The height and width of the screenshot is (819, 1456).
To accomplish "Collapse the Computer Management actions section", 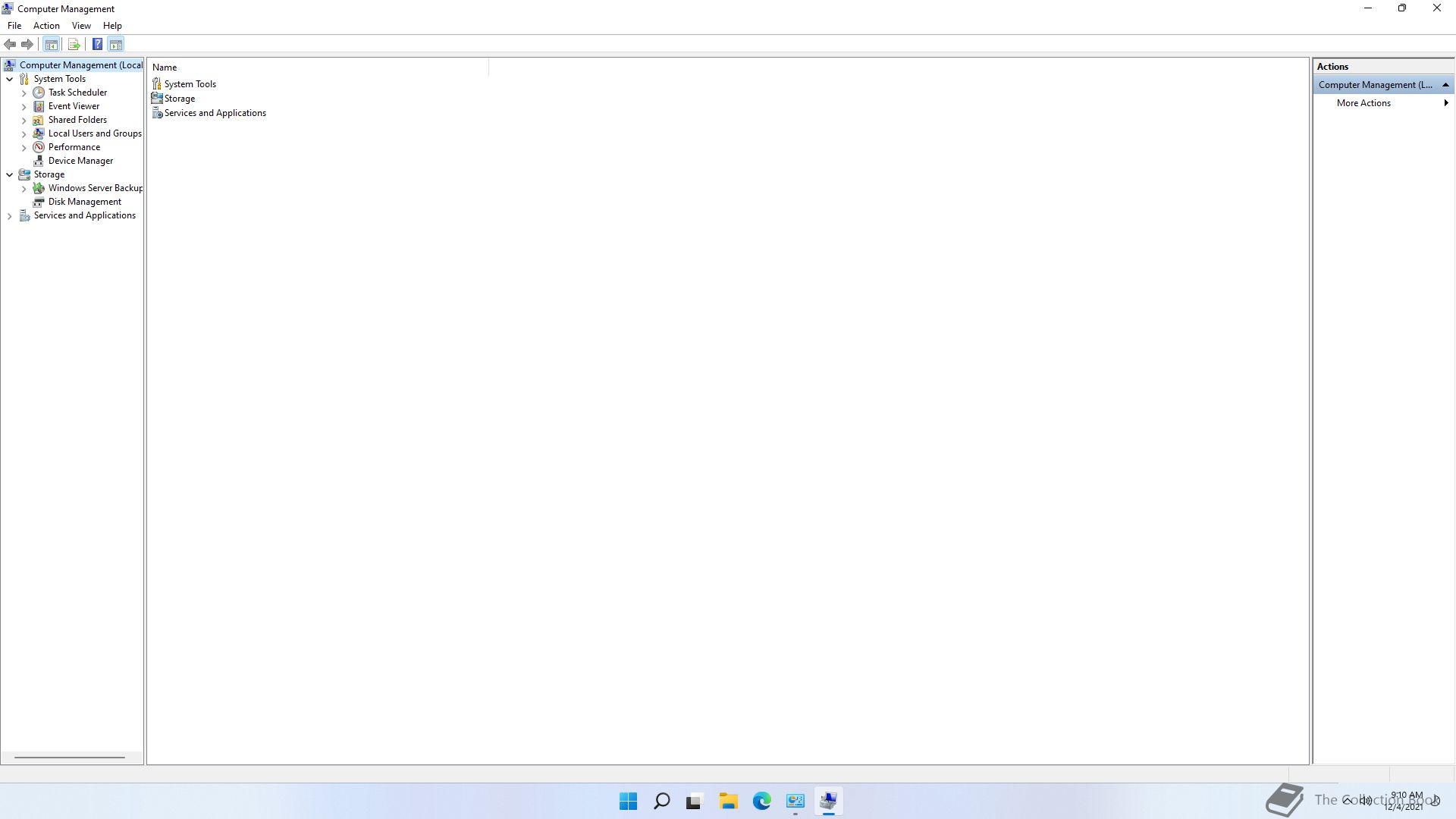I will [1445, 85].
